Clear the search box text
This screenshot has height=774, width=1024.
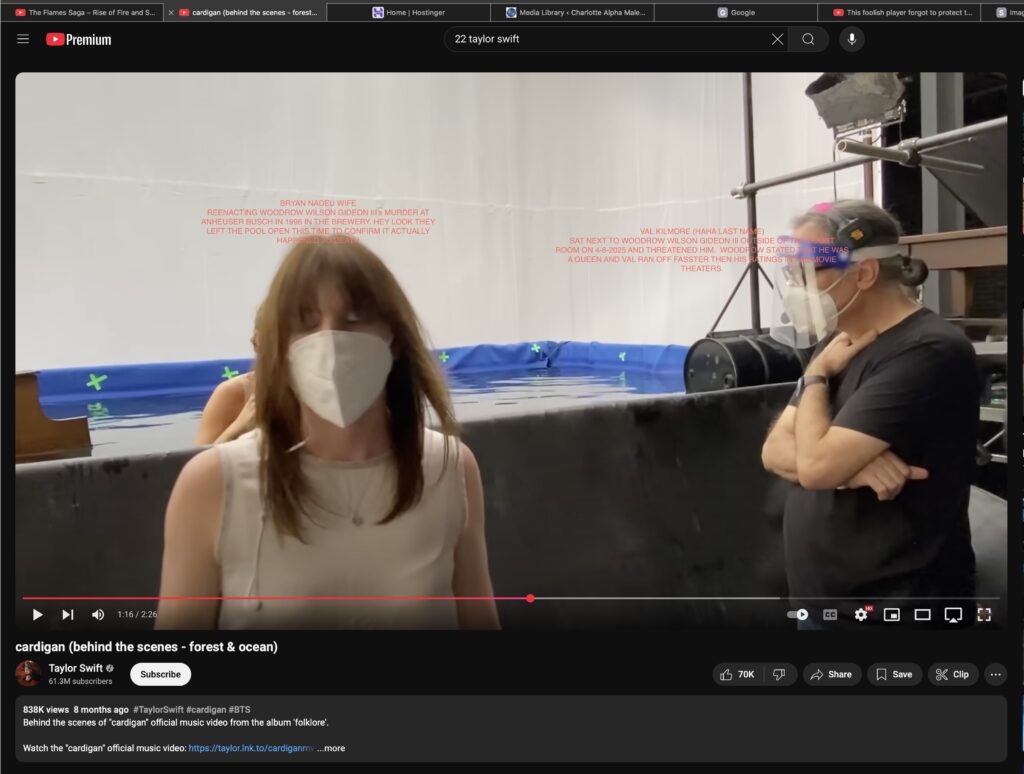[x=777, y=39]
